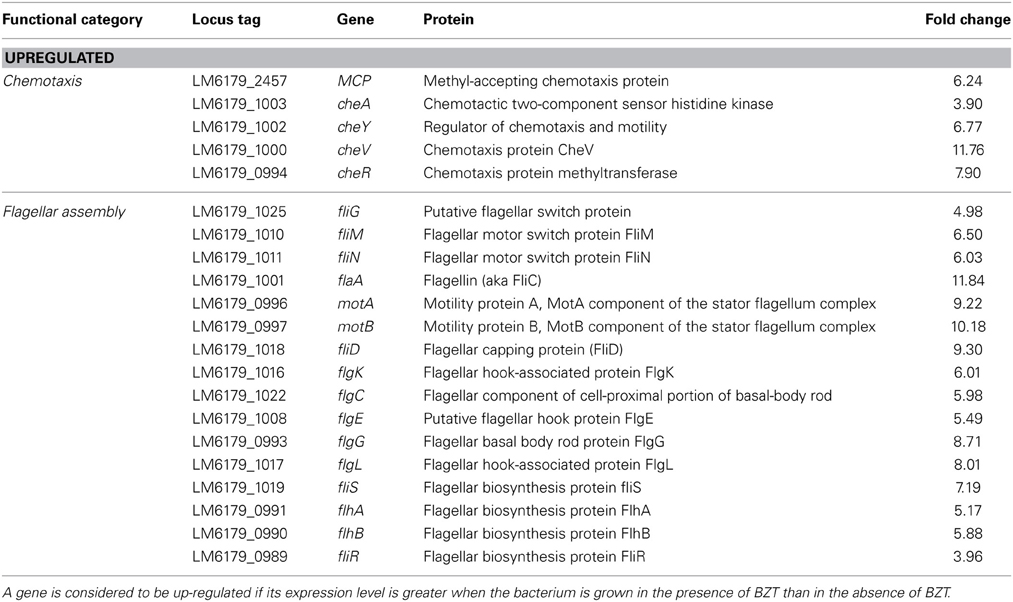Click locus tag LM6179_2457
The height and width of the screenshot is (602, 1013).
(x=239, y=81)
